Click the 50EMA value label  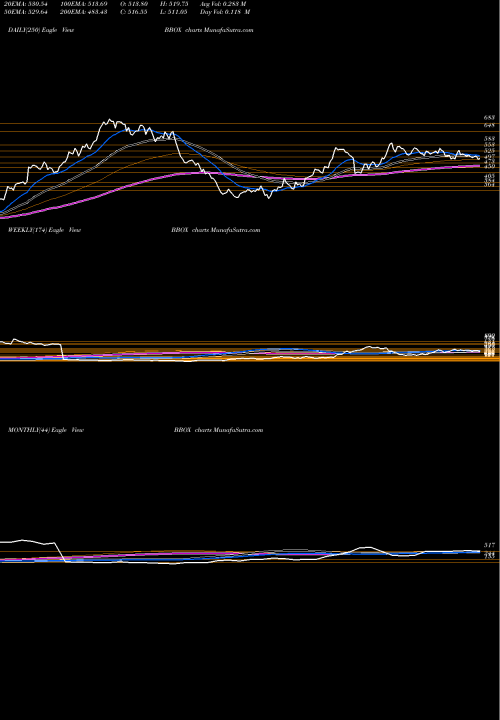(x=25, y=12)
